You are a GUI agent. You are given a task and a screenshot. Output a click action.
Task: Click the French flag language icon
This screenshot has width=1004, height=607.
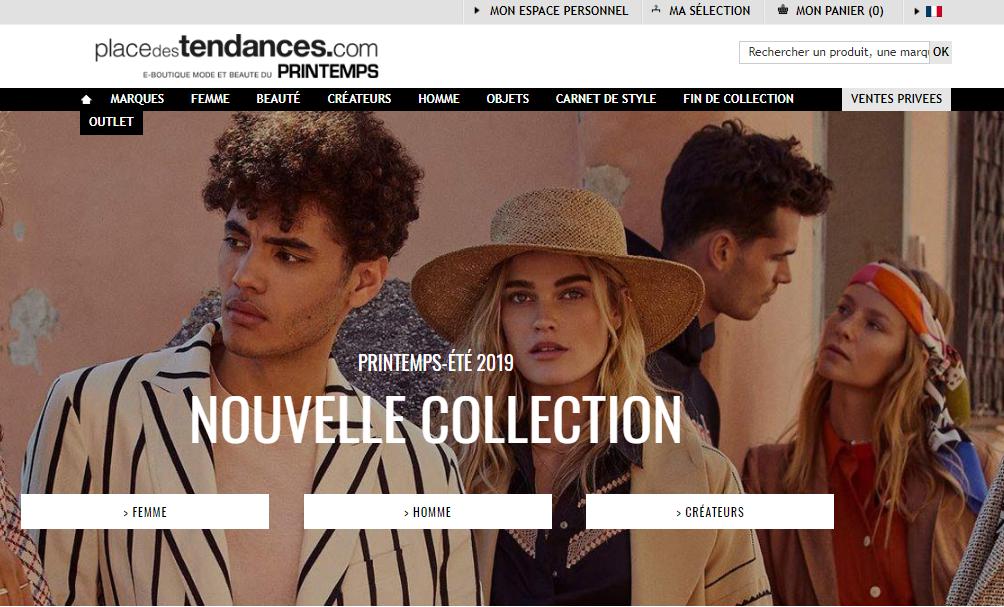[x=934, y=12]
